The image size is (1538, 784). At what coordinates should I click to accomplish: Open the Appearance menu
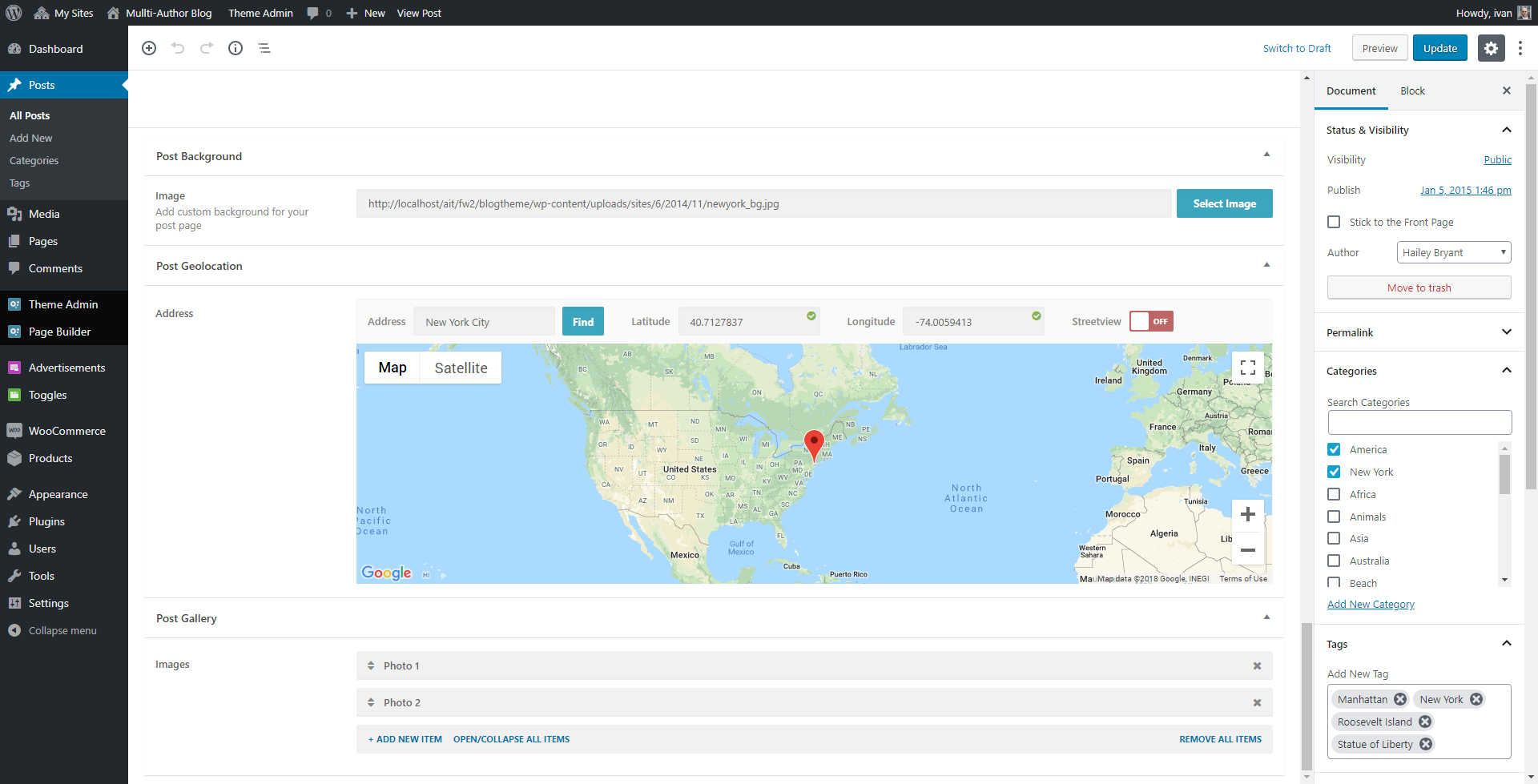[x=58, y=494]
